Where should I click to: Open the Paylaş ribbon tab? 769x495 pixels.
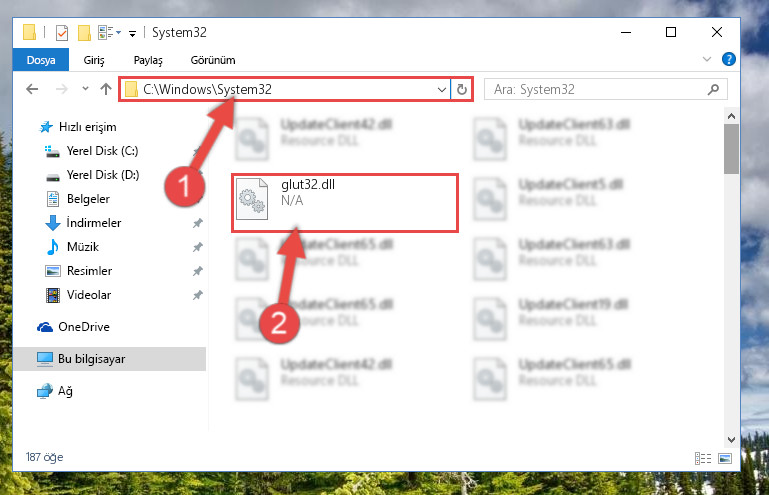pyautogui.click(x=148, y=60)
